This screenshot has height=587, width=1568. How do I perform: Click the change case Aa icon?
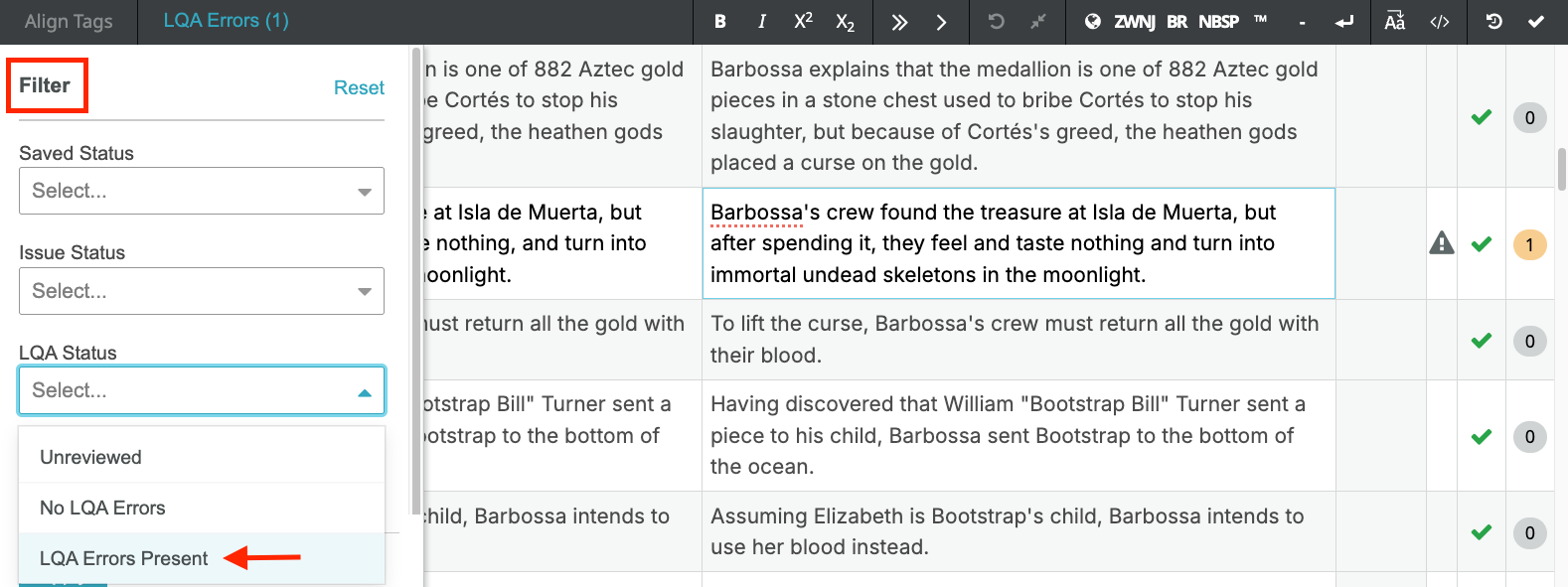coord(1395,21)
